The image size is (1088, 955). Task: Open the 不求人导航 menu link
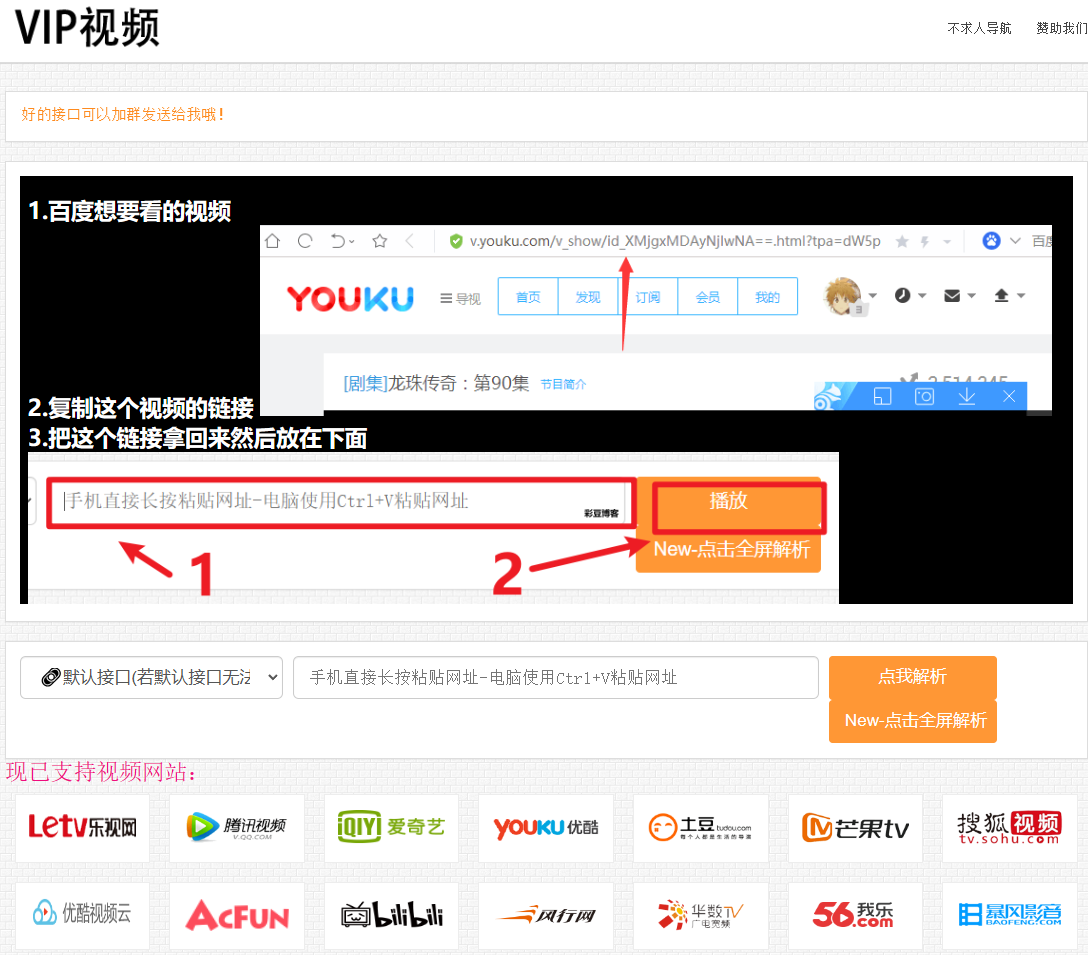pyautogui.click(x=979, y=28)
